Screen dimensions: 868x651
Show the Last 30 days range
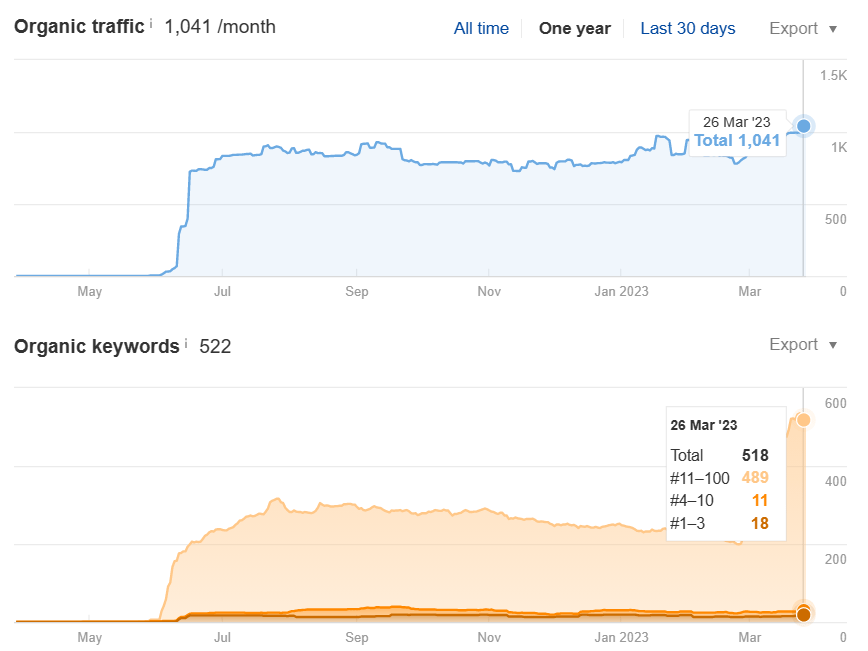click(x=687, y=28)
